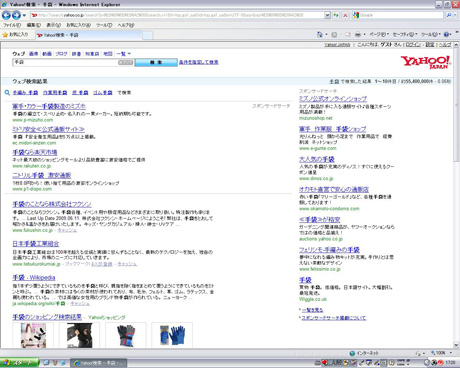Open the ツール(T) menu in the menu bar
Screen dimensions: 460x368
(104, 25)
